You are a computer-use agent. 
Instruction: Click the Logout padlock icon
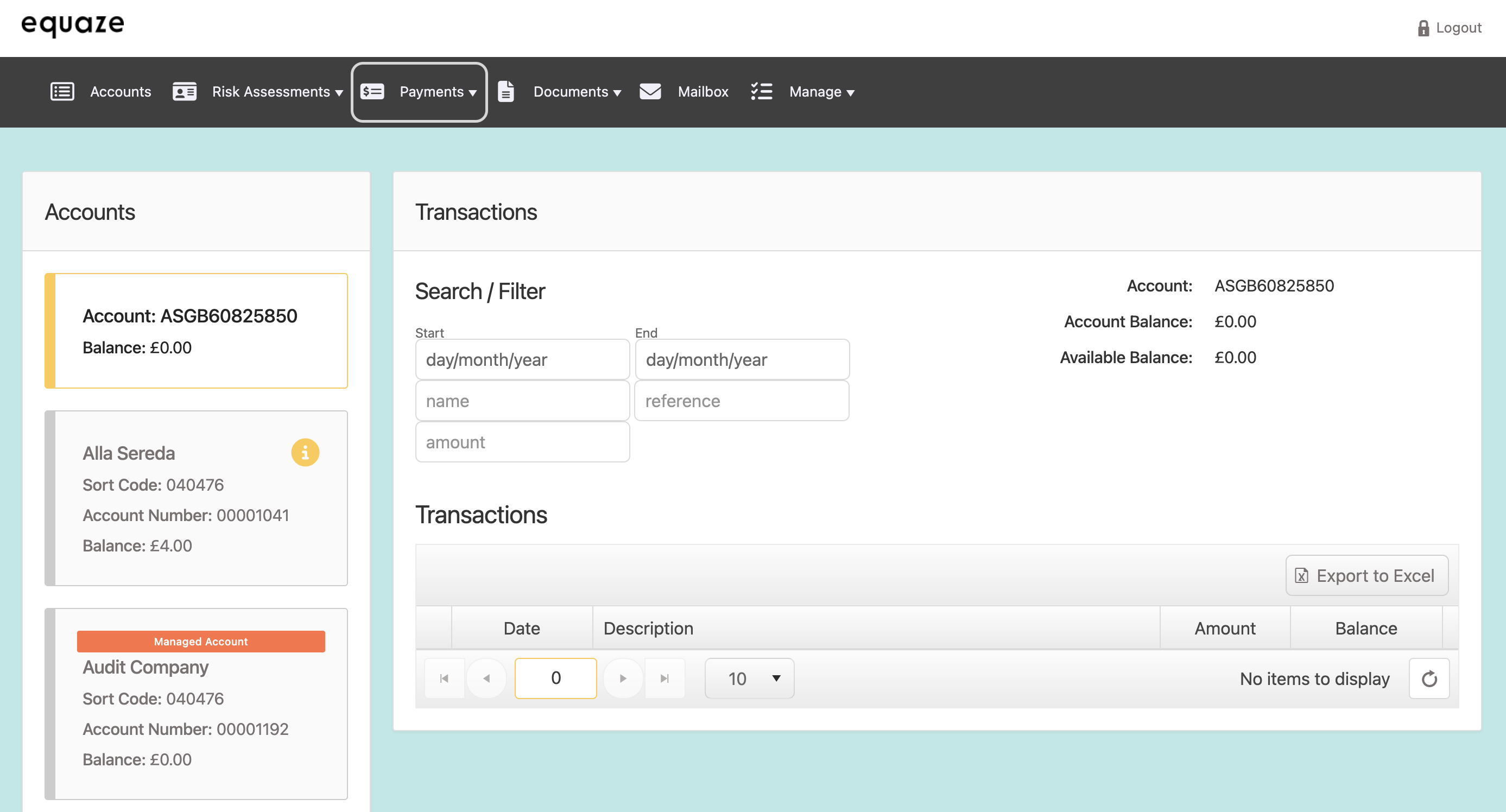(1423, 28)
